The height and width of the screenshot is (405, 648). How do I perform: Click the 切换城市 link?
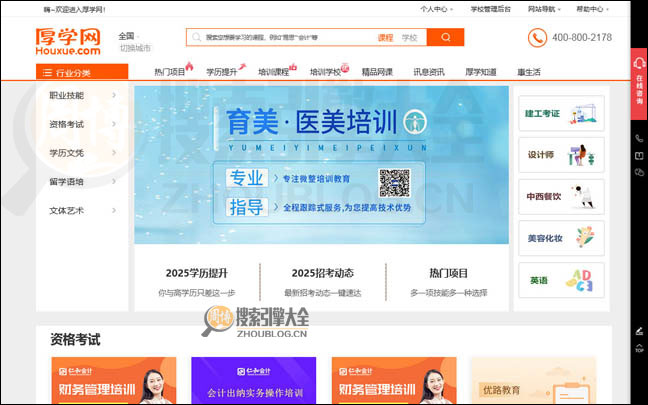pos(135,48)
